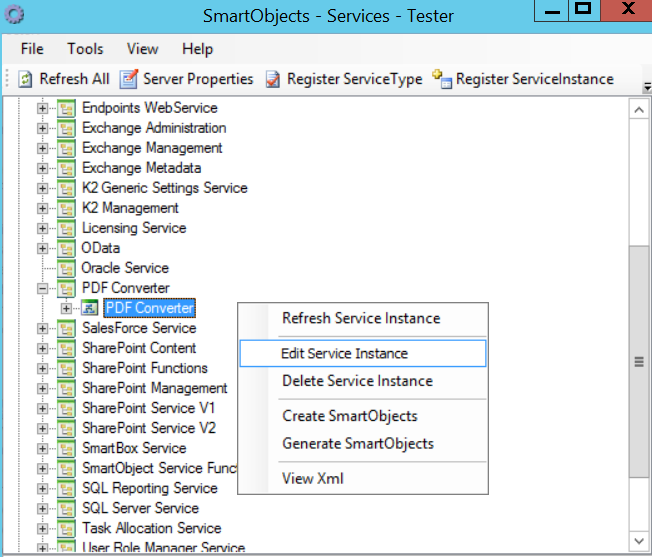
Task: Click the SmartBox Service folder icon
Action: click(x=66, y=449)
